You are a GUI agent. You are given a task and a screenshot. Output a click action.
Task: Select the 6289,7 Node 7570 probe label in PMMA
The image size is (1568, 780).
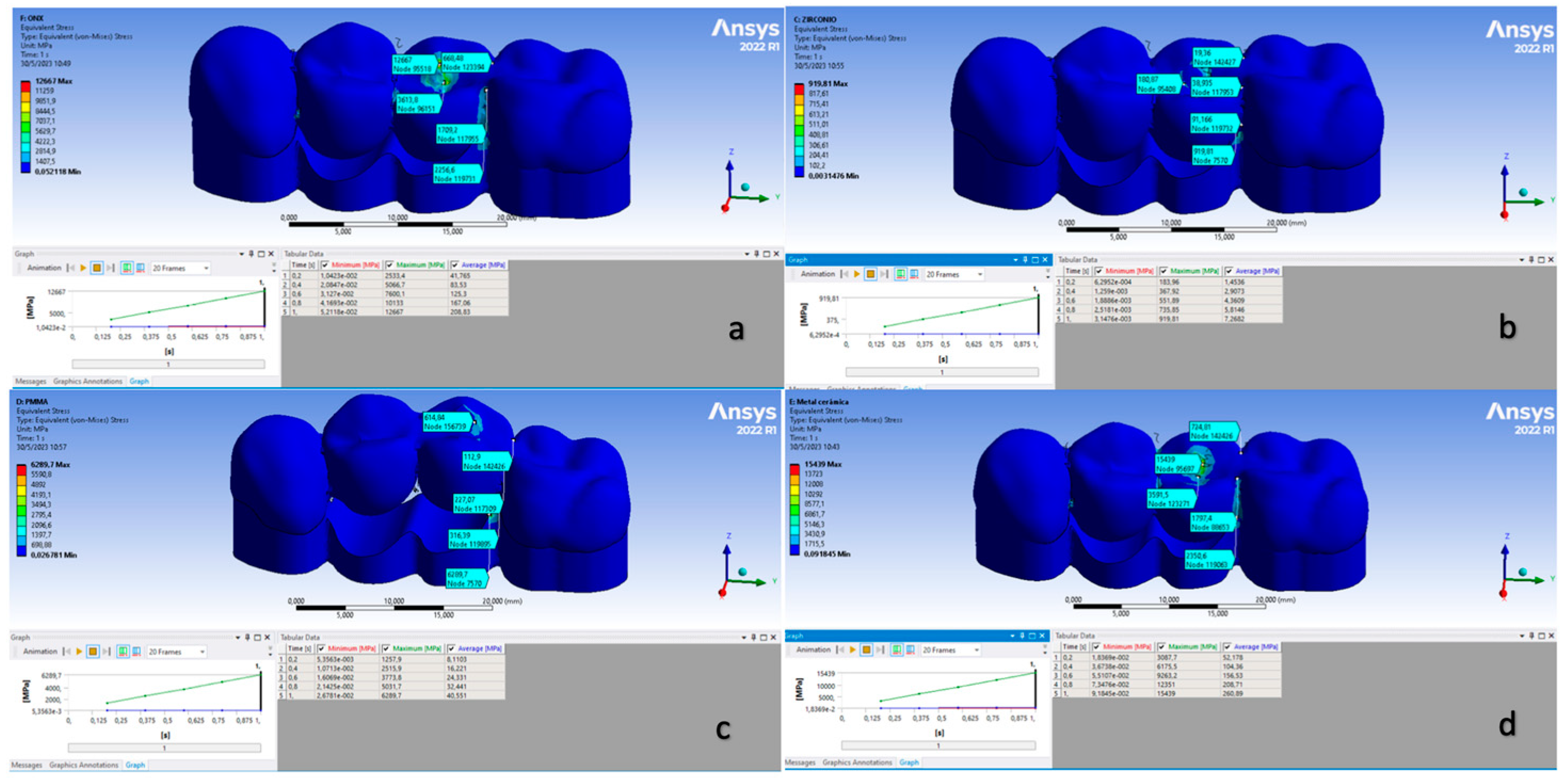click(x=467, y=578)
